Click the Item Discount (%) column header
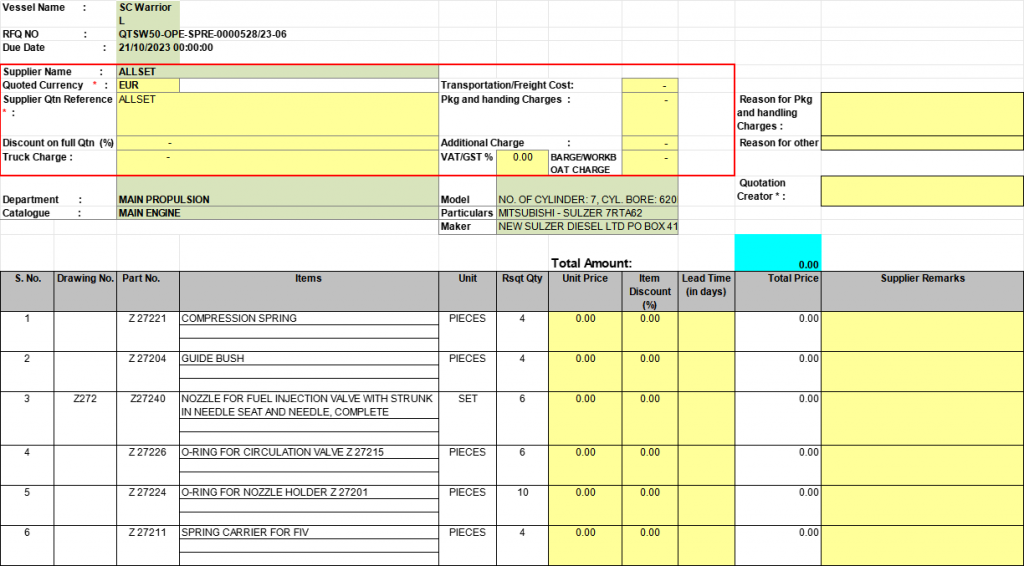Screen dimensions: 1024x566 [x=650, y=291]
